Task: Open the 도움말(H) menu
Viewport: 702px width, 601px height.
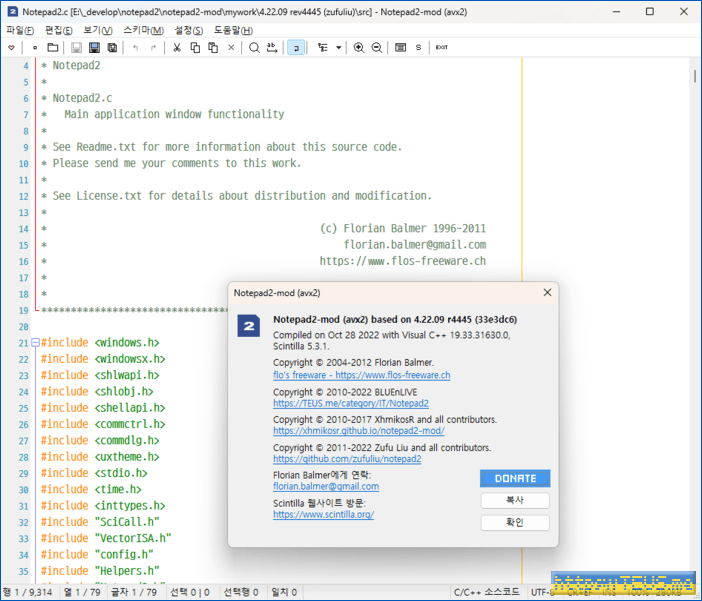Action: 233,30
